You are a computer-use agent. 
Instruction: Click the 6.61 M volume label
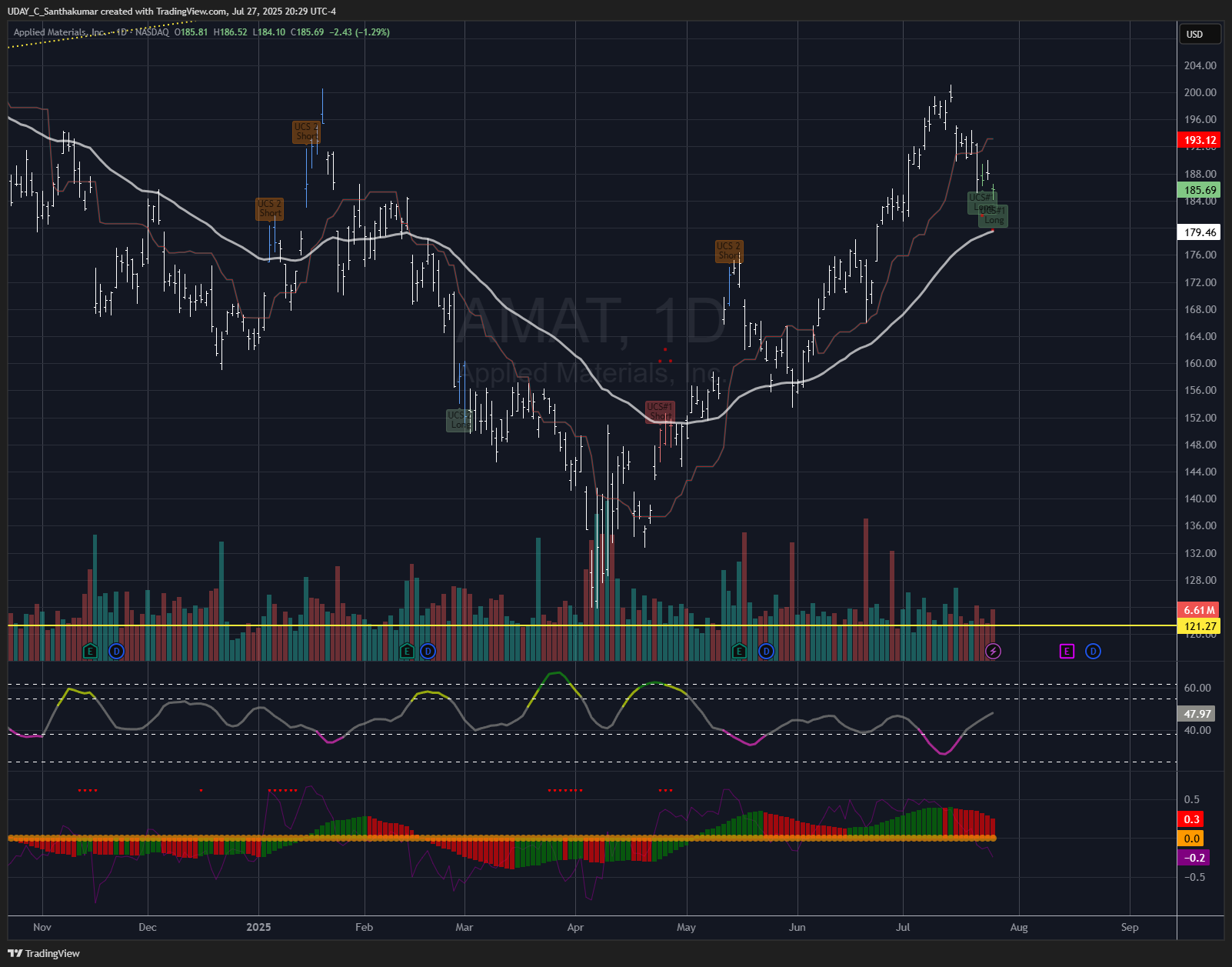1199,610
